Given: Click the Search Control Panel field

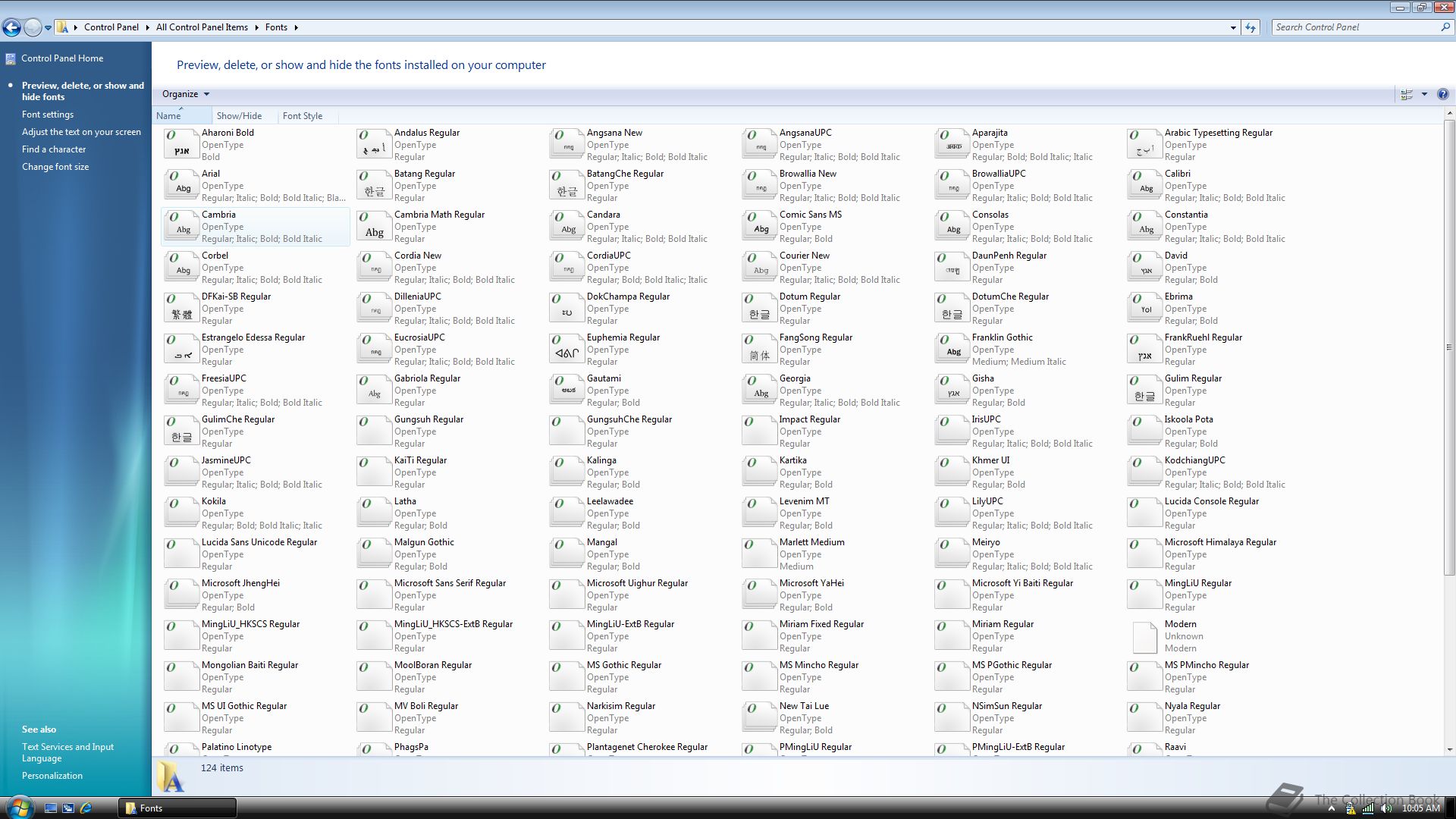Looking at the screenshot, I should coord(1361,27).
